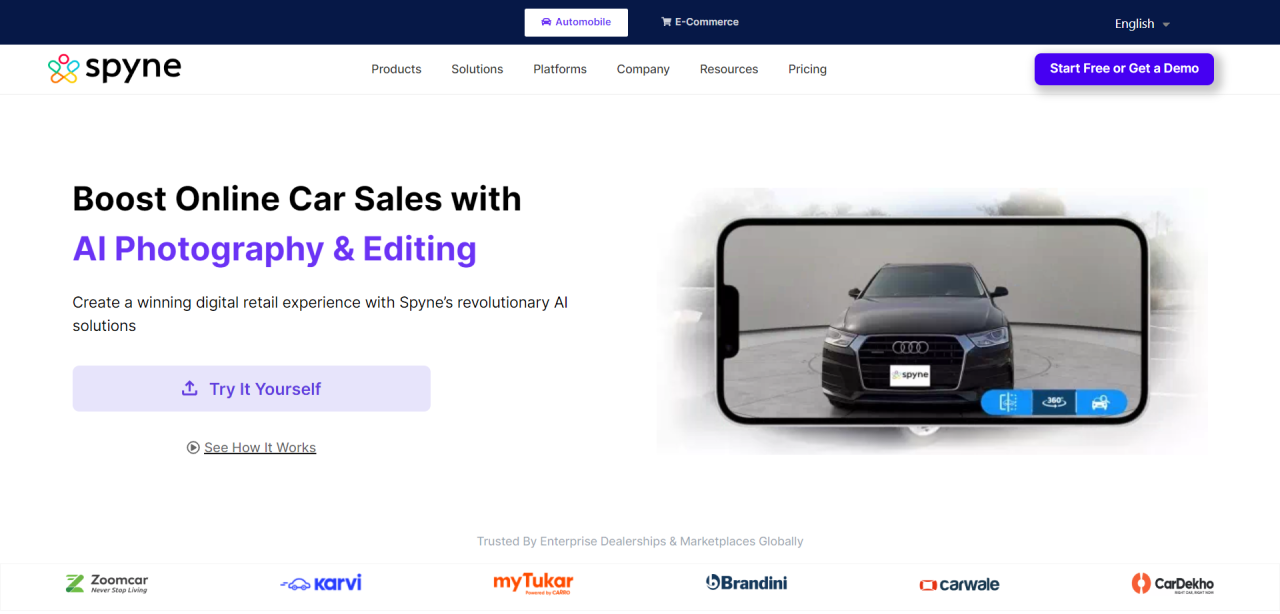This screenshot has width=1280, height=614.
Task: Expand the Solutions menu
Action: (477, 69)
